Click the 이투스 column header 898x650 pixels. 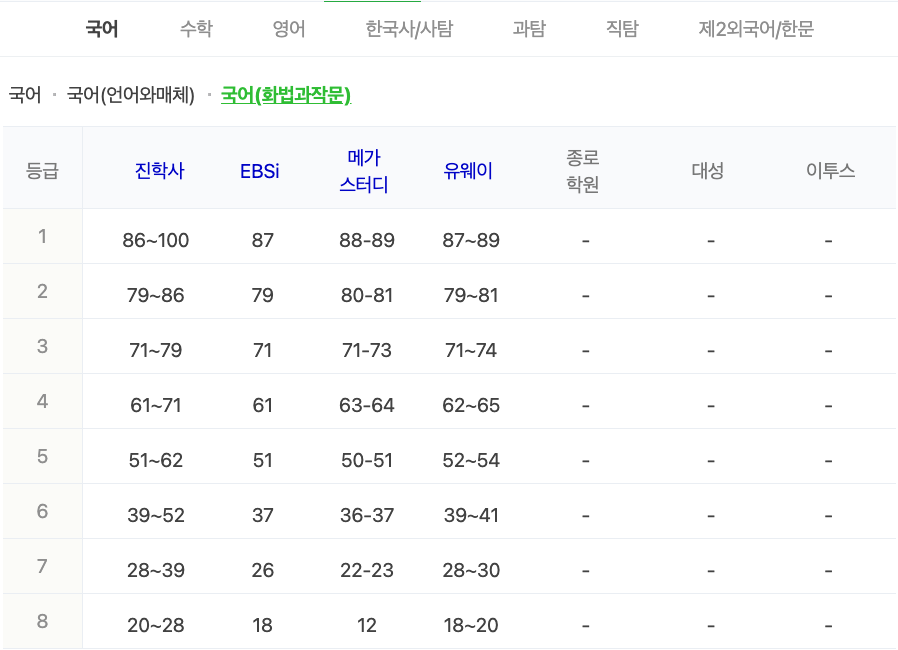[829, 167]
